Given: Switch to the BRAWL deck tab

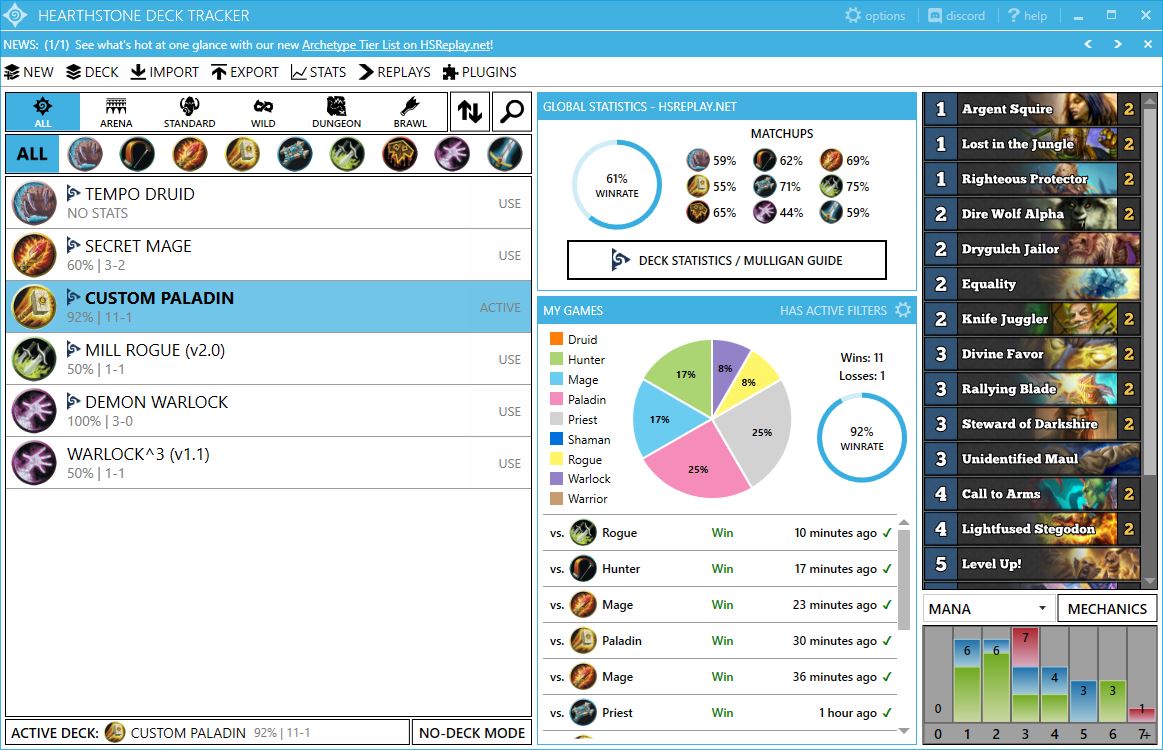Looking at the screenshot, I should click(x=410, y=112).
